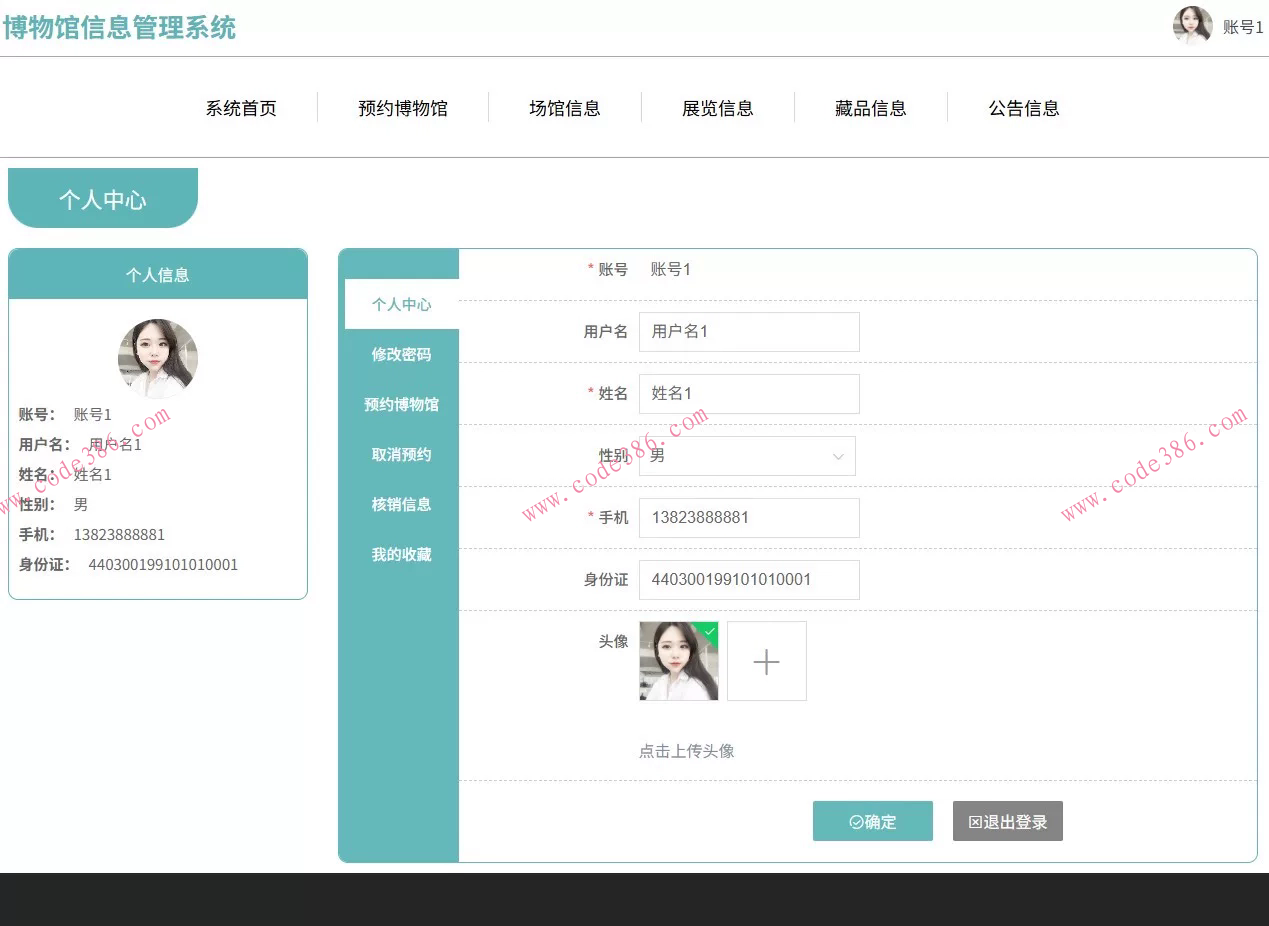Viewport: 1269px width, 926px height.
Task: Click the dropdown arrow next to 男
Action: coord(838,456)
